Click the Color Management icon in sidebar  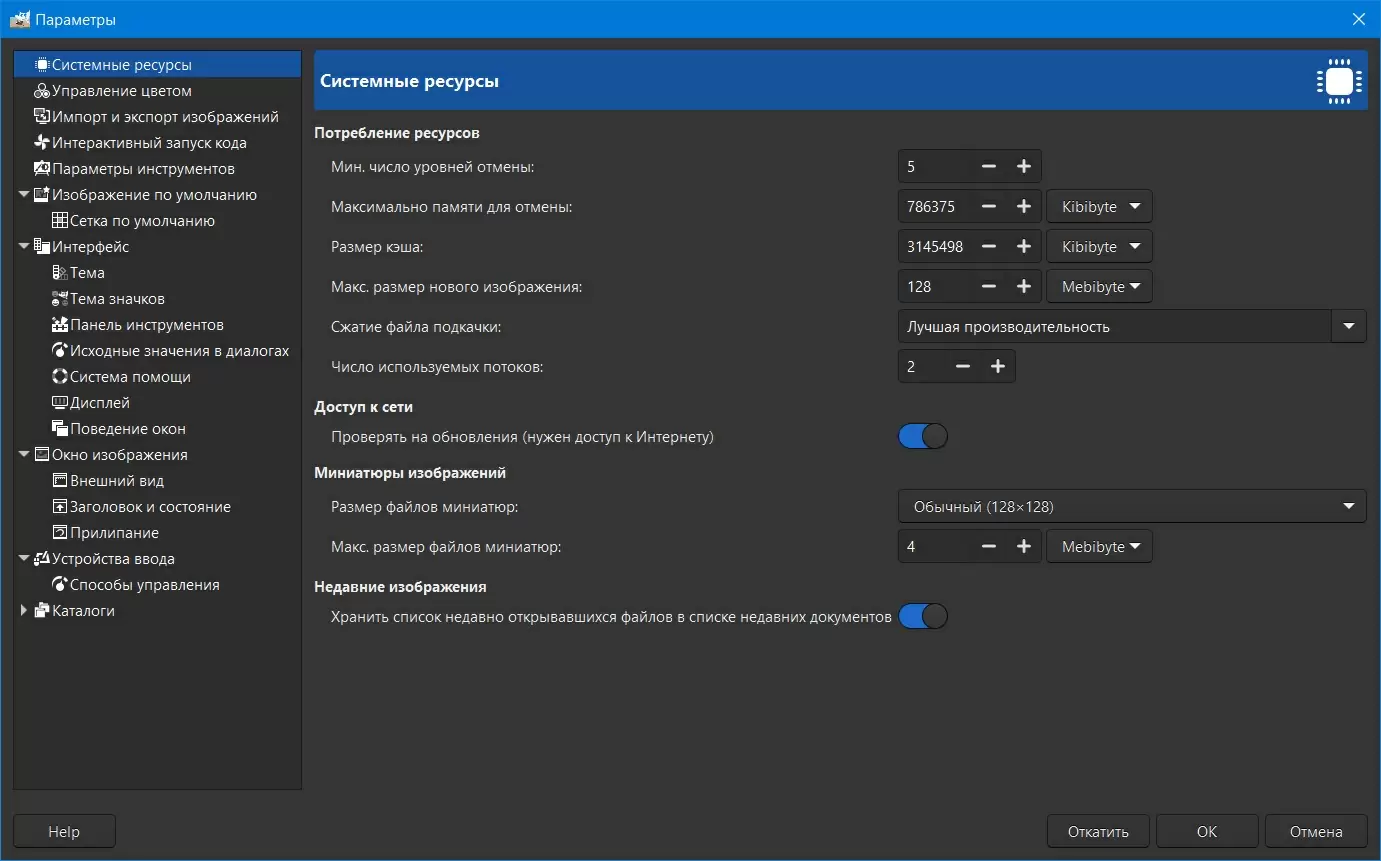click(42, 91)
